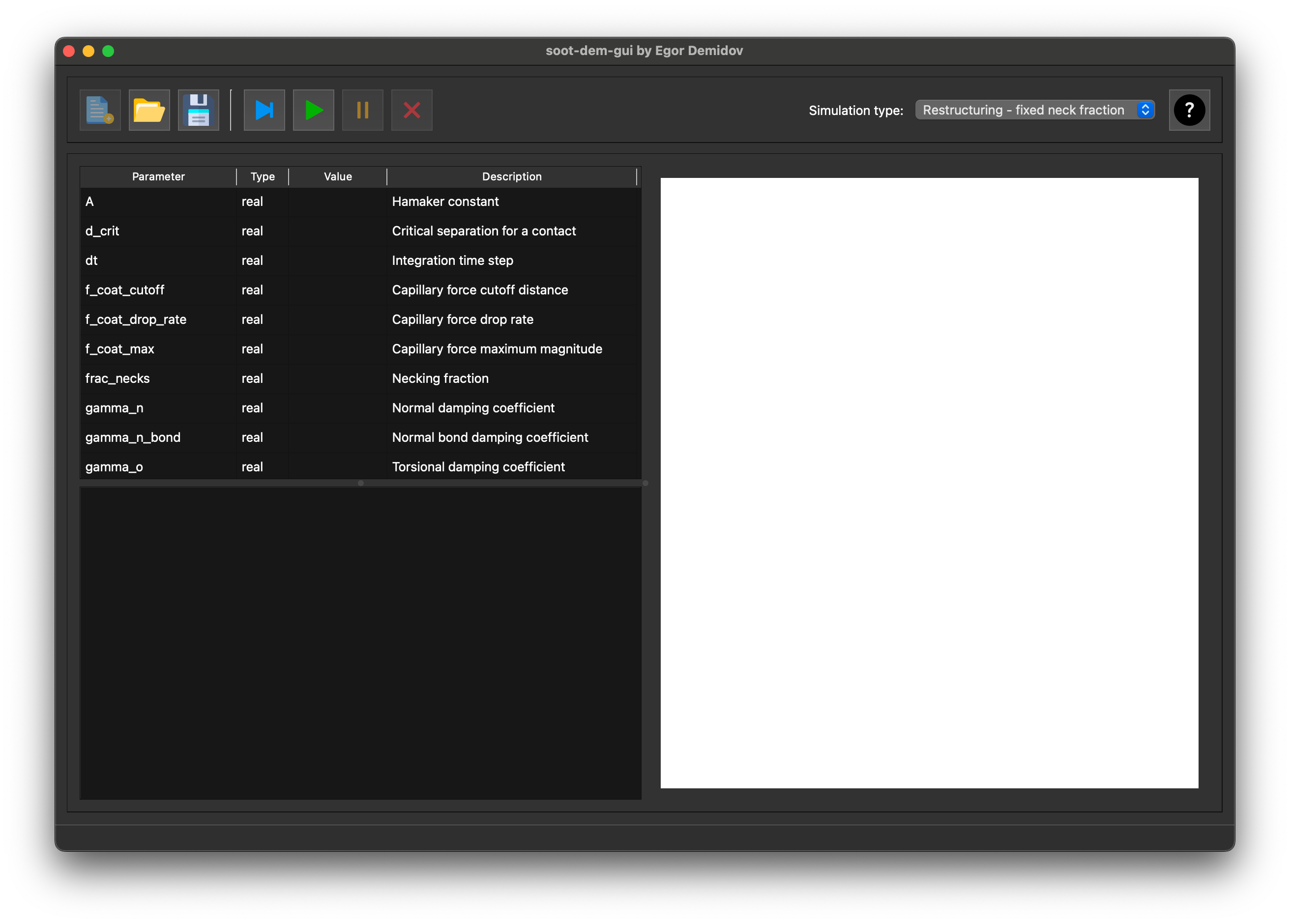This screenshot has height=924, width=1290.
Task: Open the Simulation type dropdown
Action: click(1035, 110)
